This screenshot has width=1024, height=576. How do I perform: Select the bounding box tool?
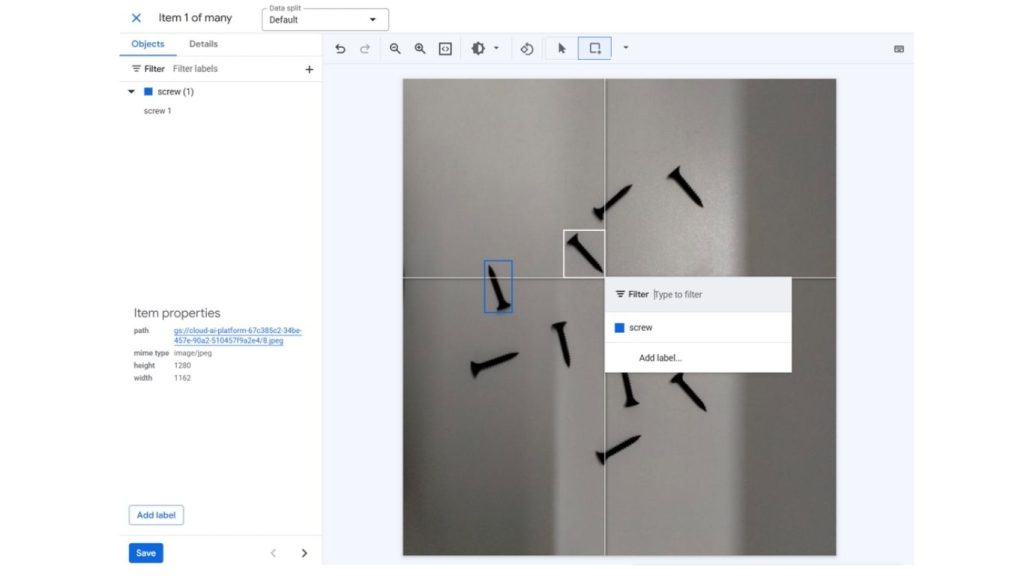(x=595, y=48)
